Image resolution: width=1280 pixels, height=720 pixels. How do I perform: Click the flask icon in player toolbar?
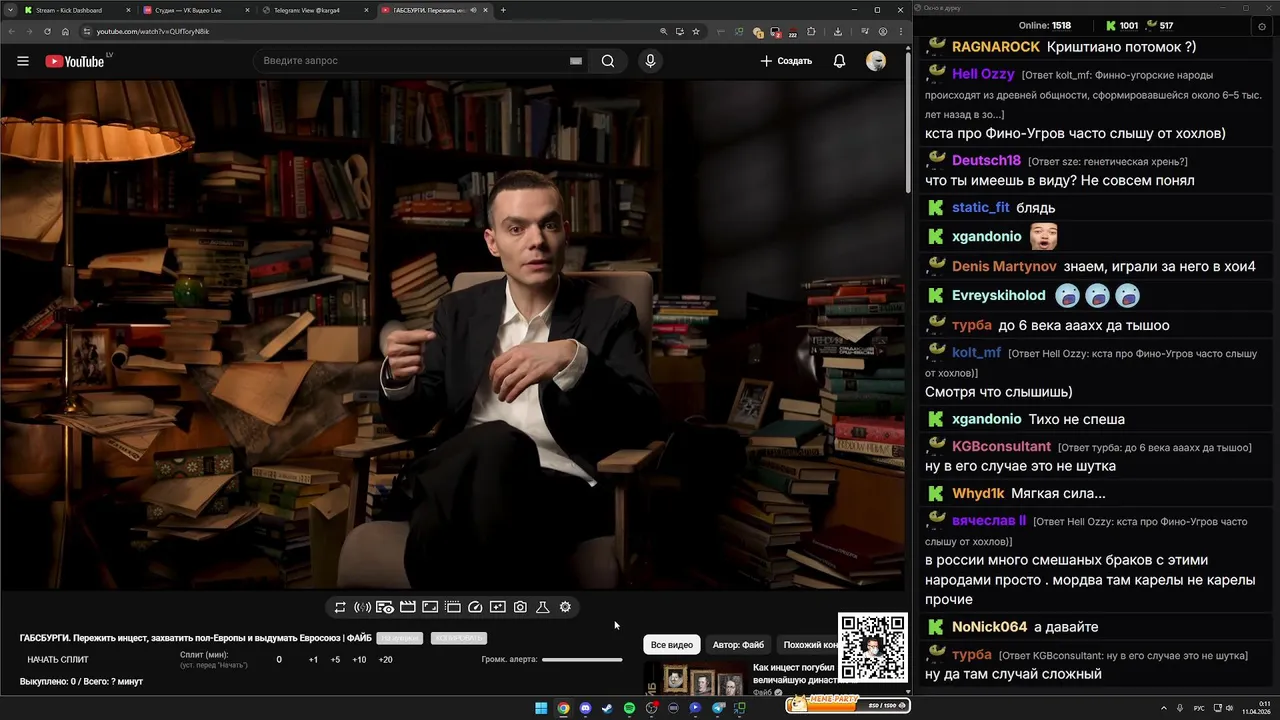pos(543,607)
